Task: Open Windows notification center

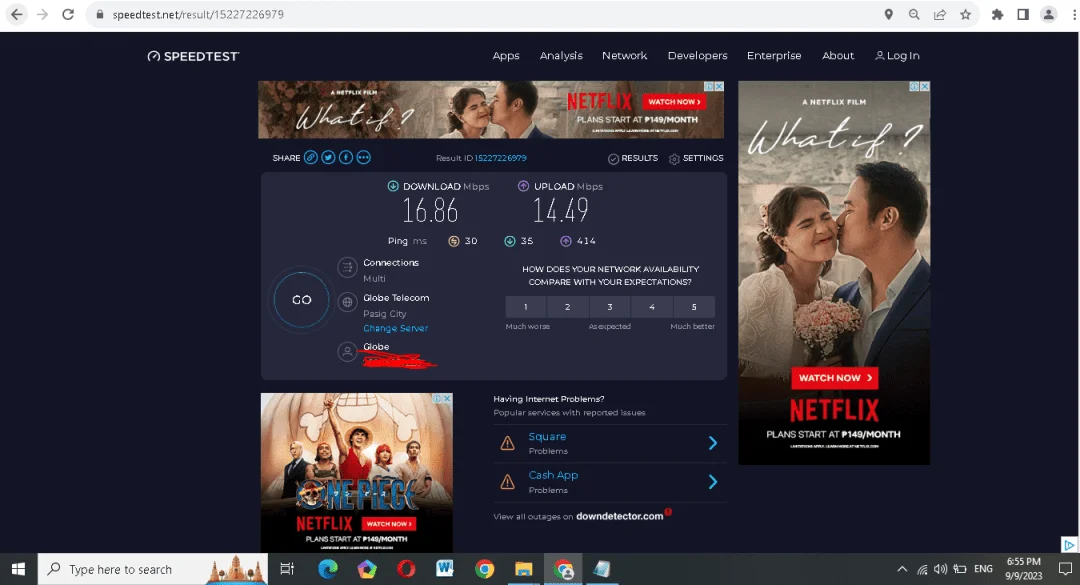Action: (x=1066, y=569)
